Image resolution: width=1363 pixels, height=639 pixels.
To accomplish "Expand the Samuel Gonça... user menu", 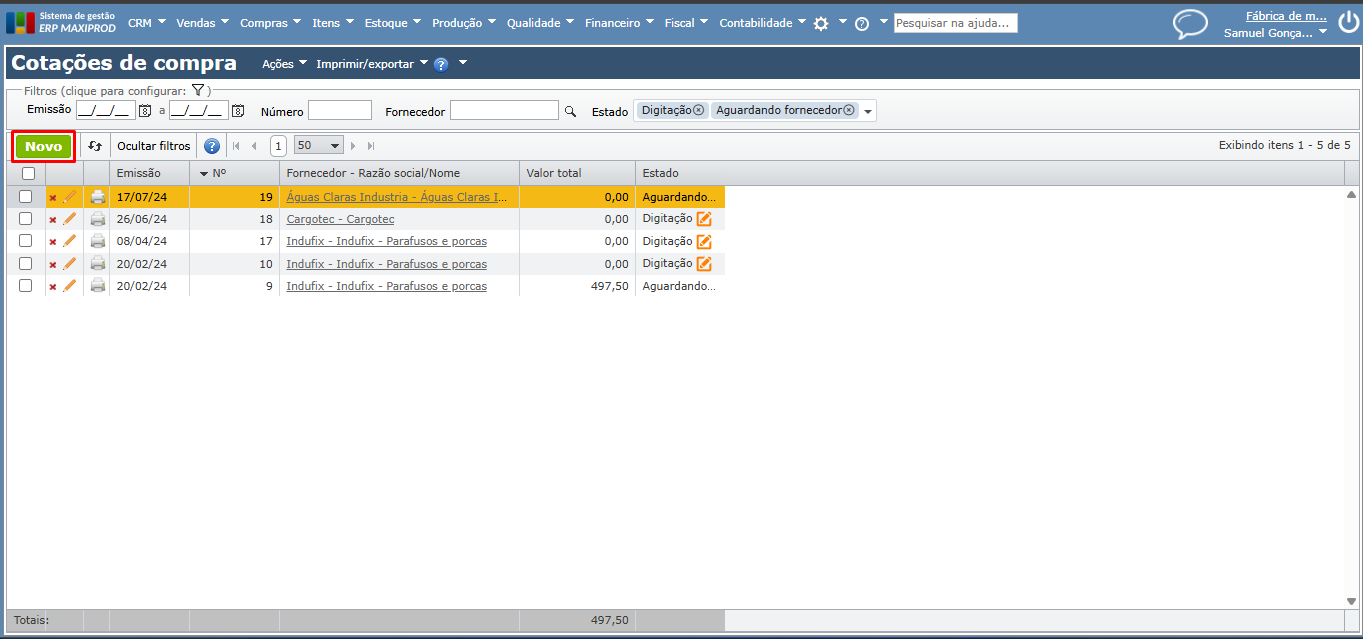I will coord(1275,33).
